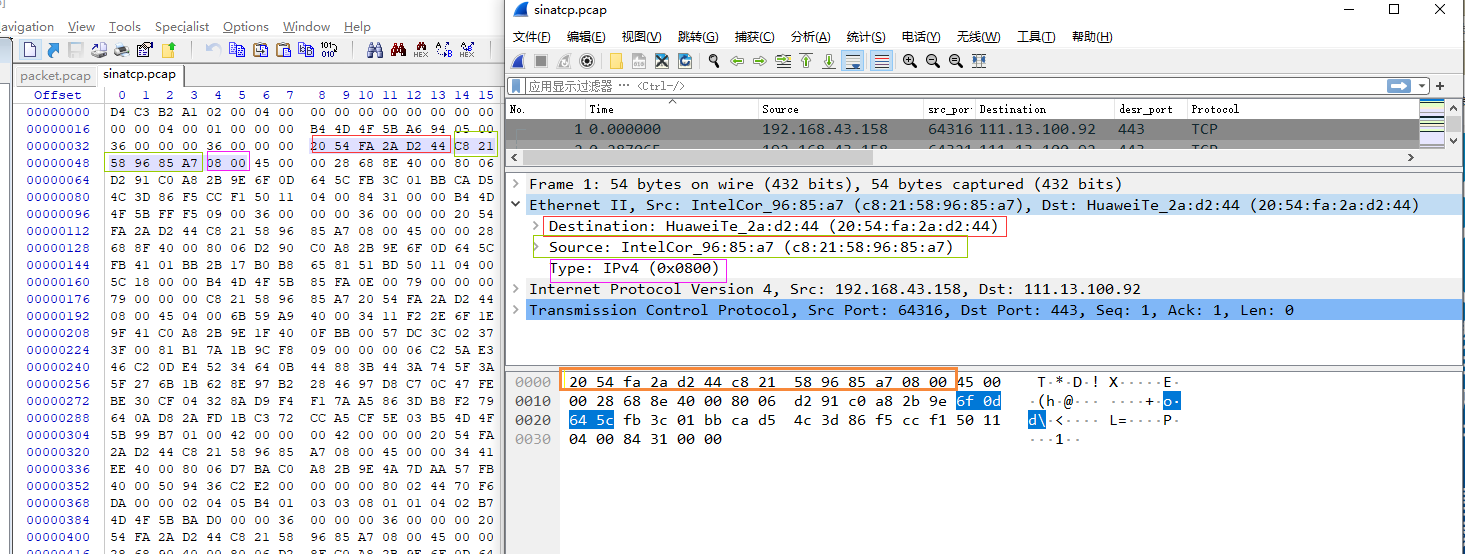
Task: Collapse Ethernet II tree row
Action: 516,205
